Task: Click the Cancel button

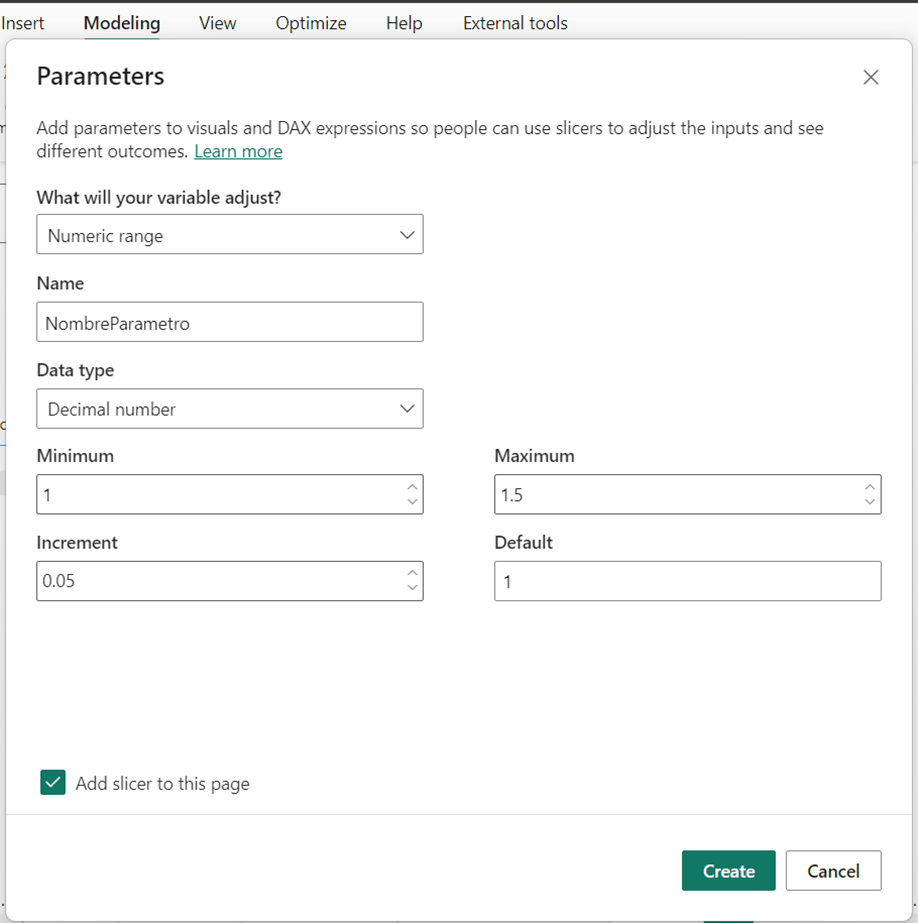Action: 833,871
